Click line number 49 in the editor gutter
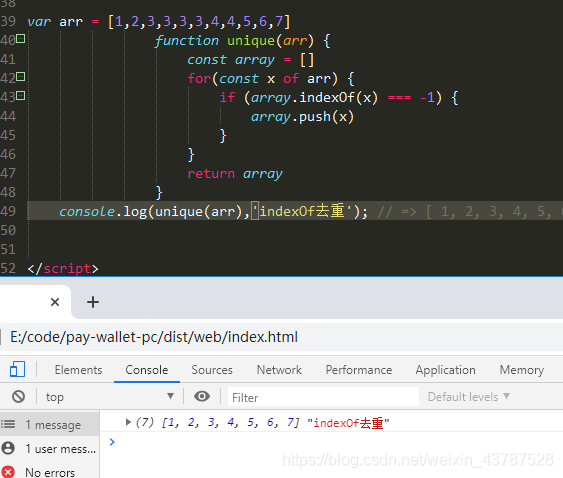Image resolution: width=563 pixels, height=478 pixels. [x=8, y=211]
